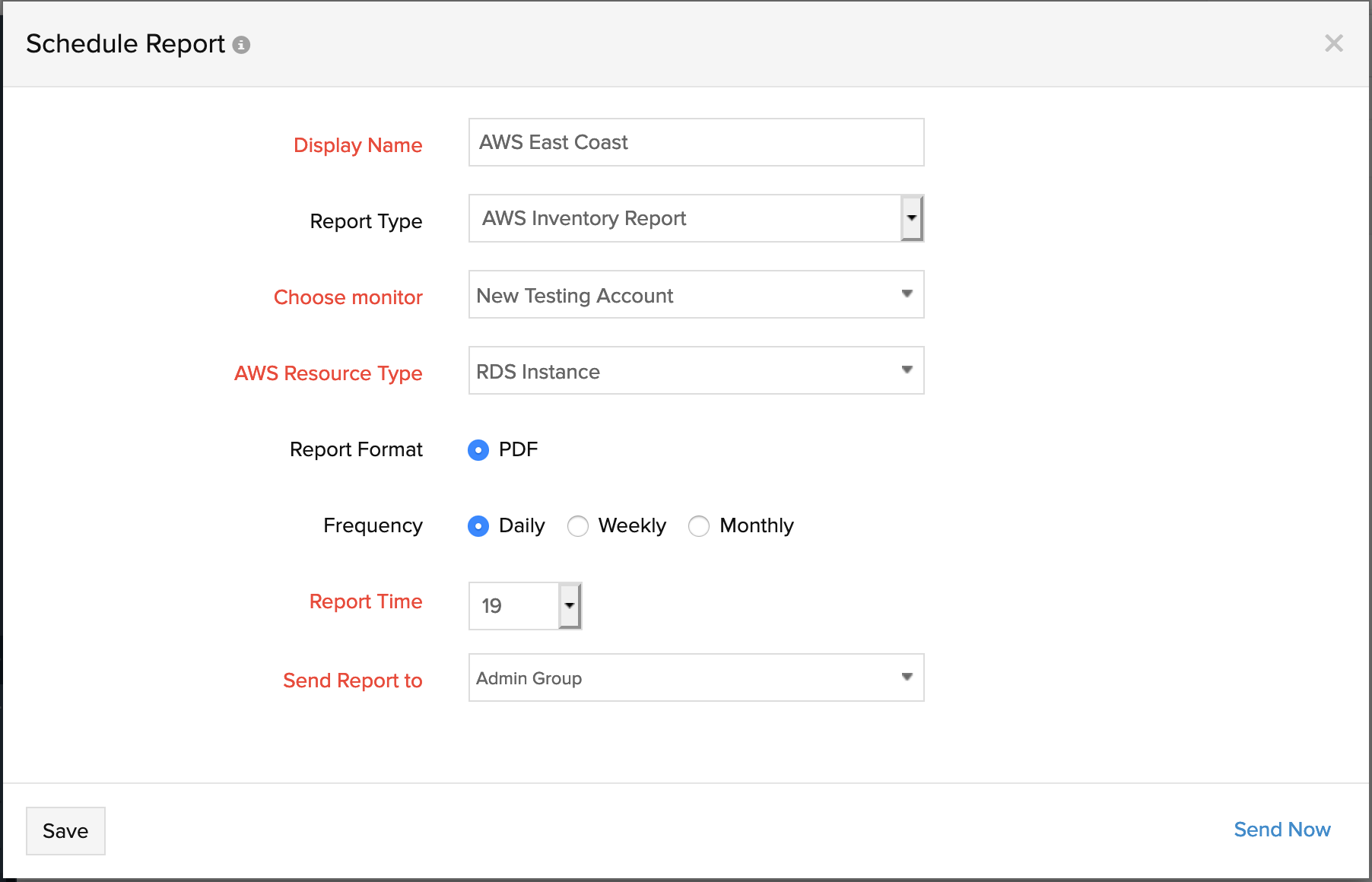Click the Frequency label
Viewport: 1372px width, 882px height.
click(x=373, y=525)
